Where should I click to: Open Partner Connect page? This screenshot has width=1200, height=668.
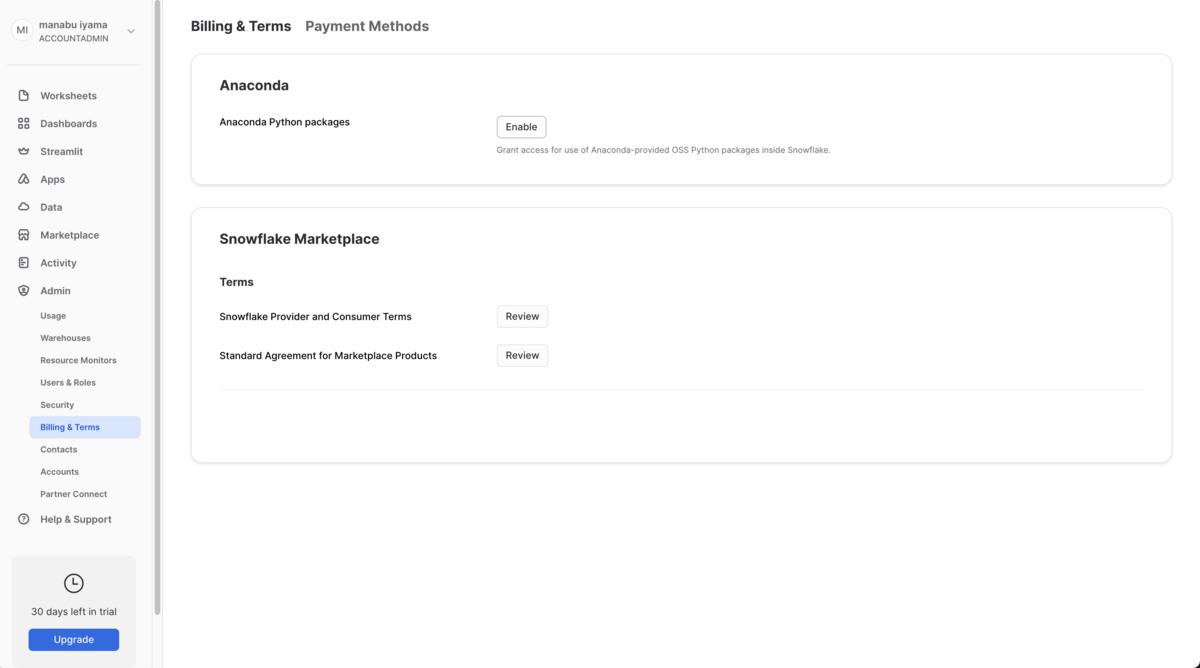click(x=73, y=494)
